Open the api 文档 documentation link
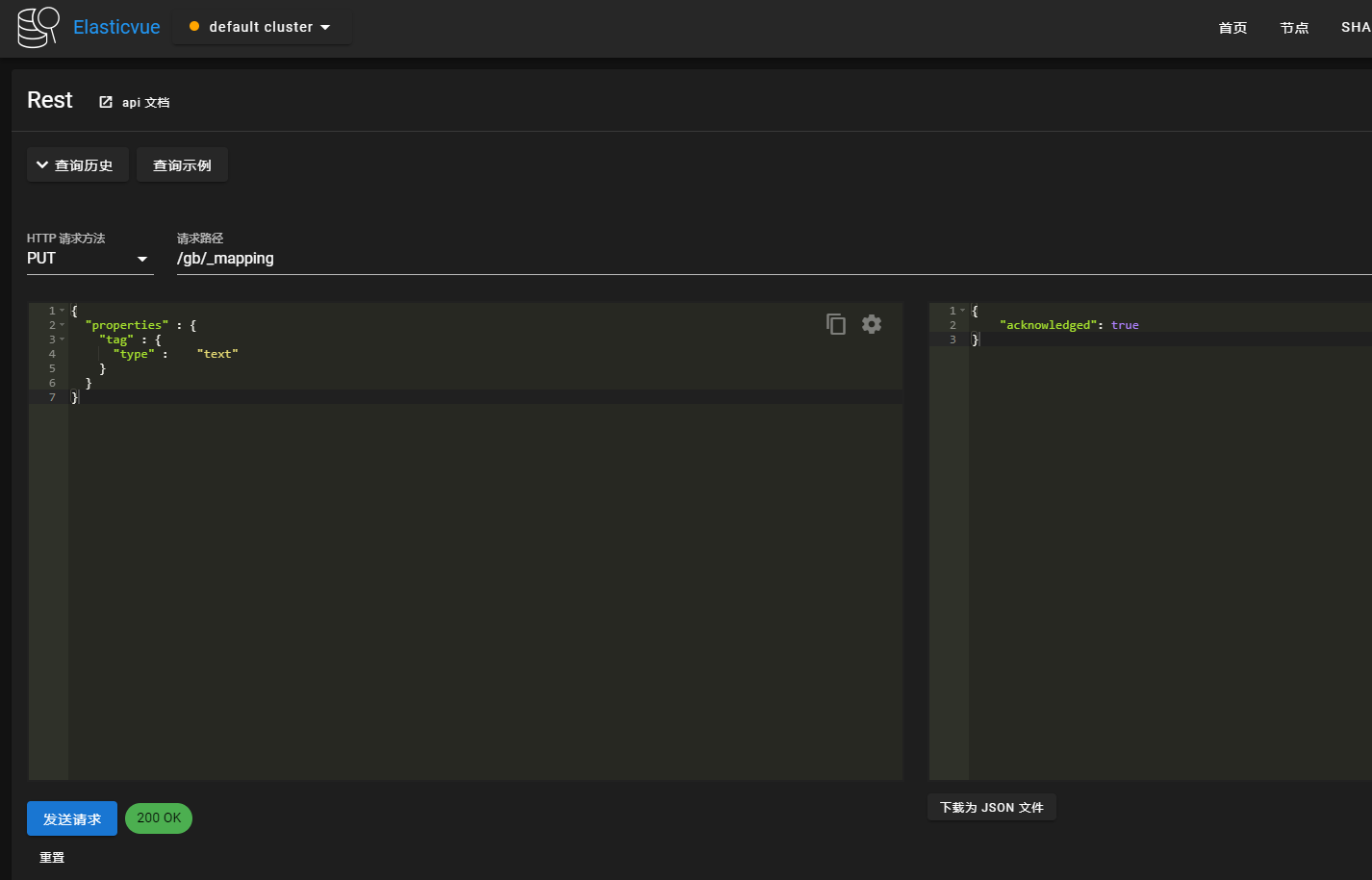Viewport: 1372px width, 880px height. coord(145,102)
